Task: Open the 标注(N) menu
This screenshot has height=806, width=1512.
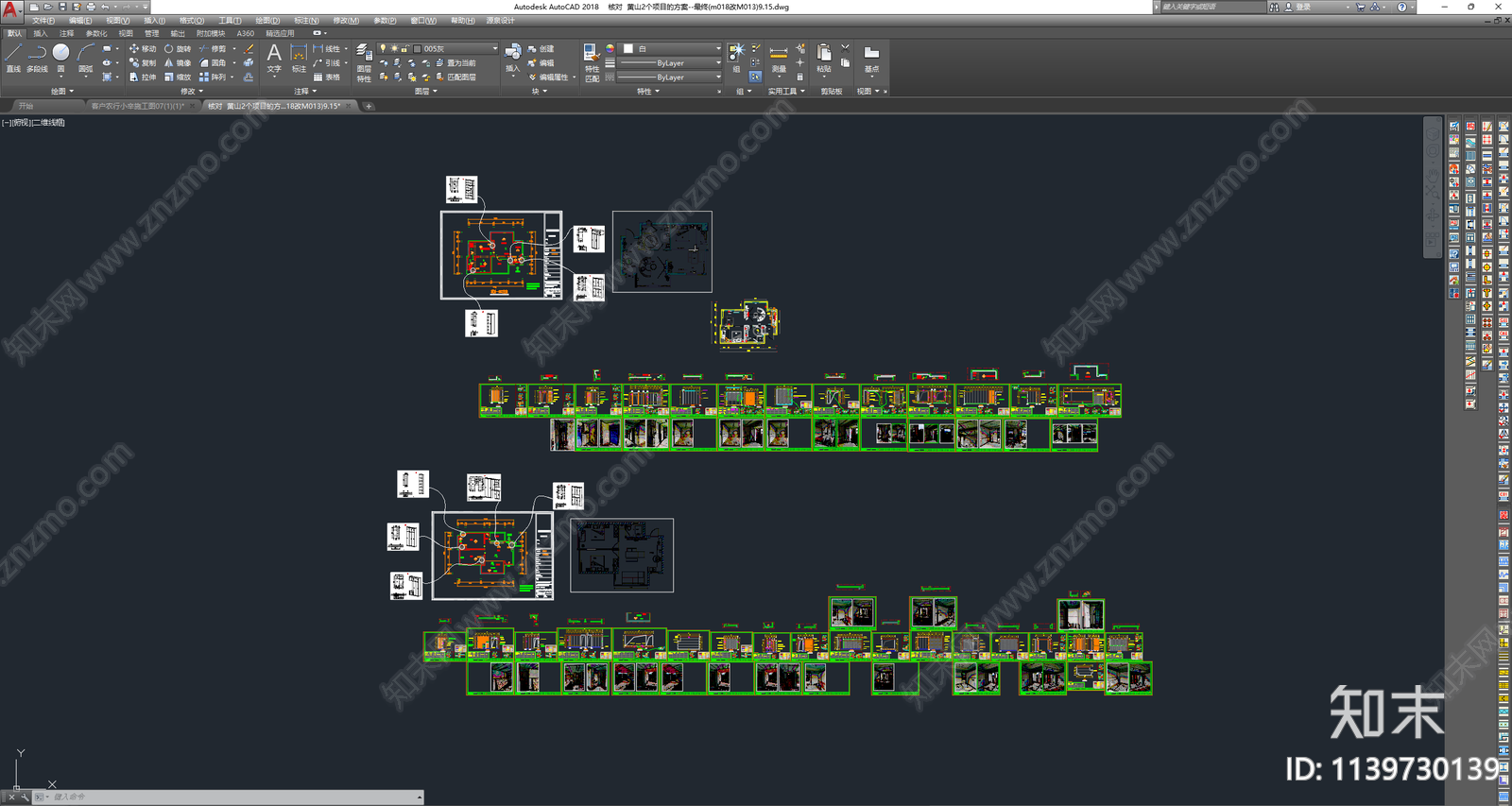Action: 306,21
